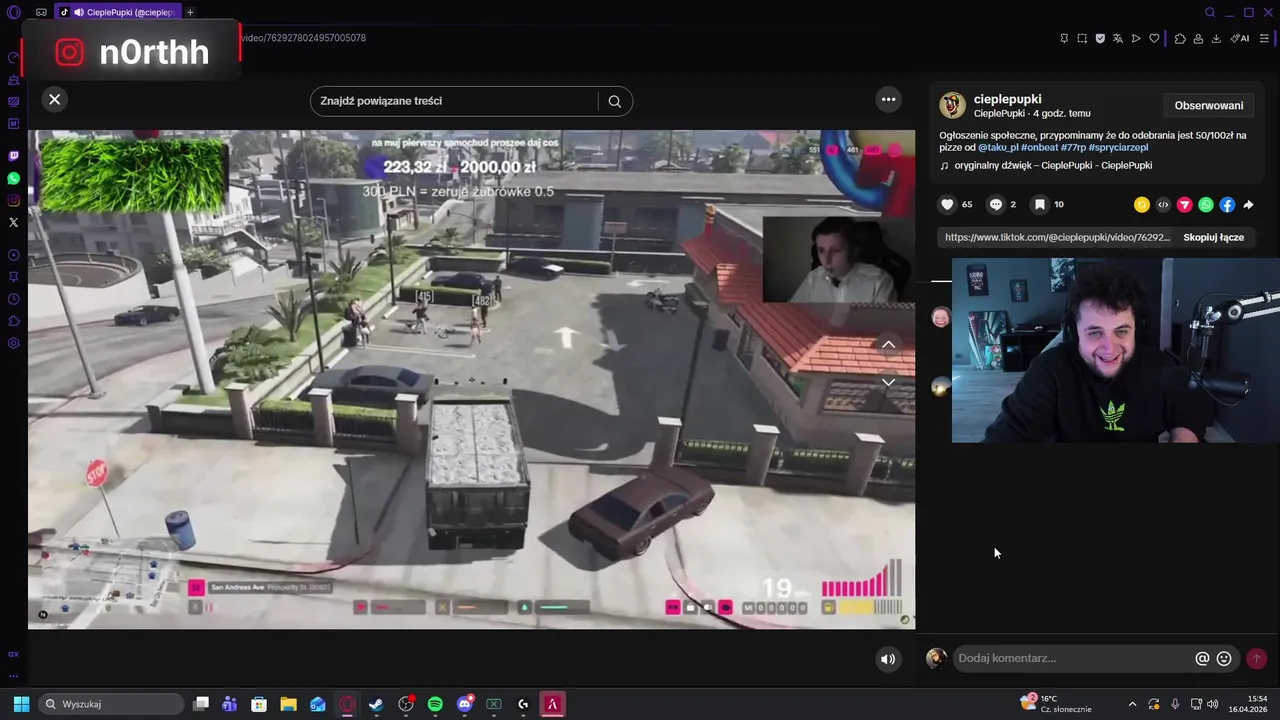Open the ad blocker shield icon

pyautogui.click(x=1100, y=38)
